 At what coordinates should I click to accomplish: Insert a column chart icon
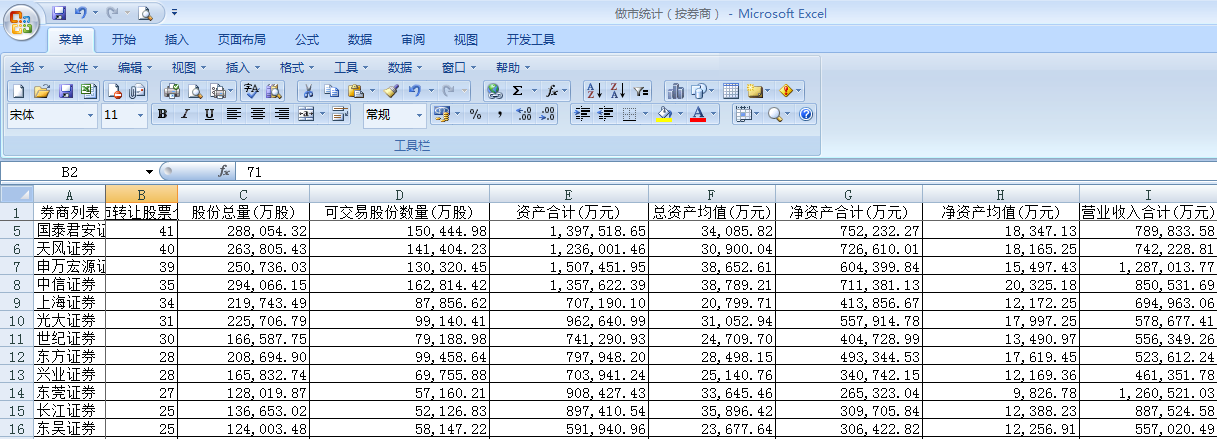[676, 91]
